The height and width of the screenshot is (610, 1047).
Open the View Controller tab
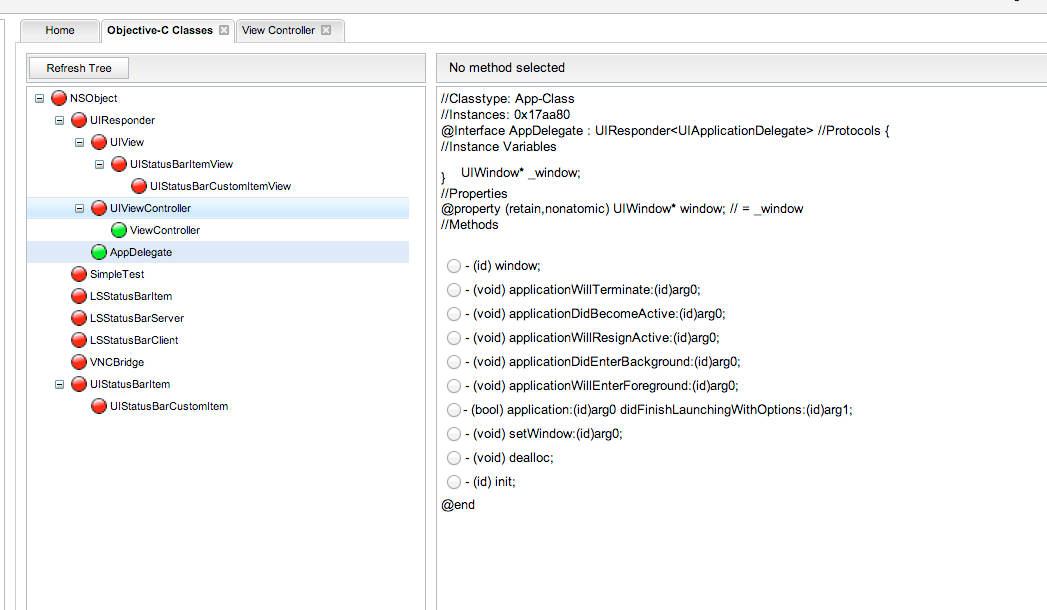(278, 30)
